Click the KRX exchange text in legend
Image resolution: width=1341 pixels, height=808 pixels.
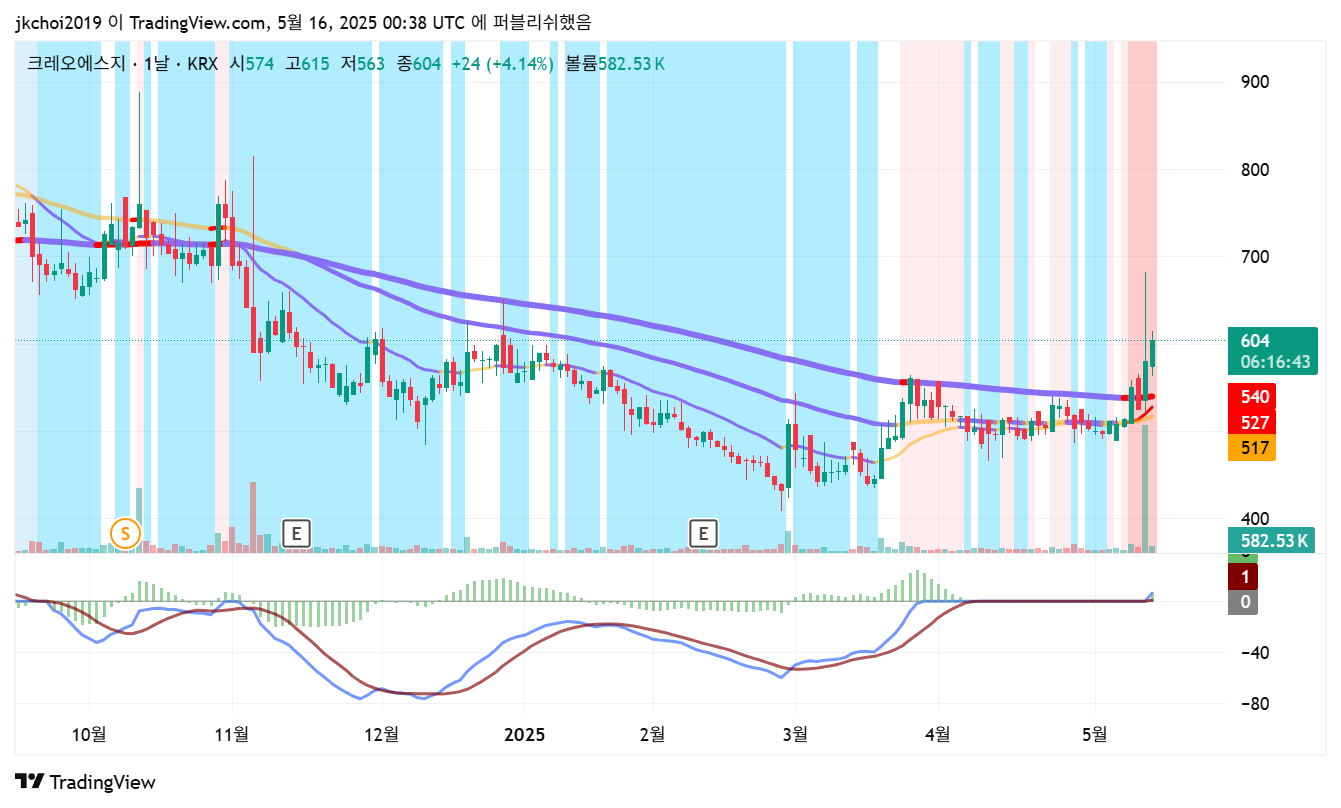(x=201, y=64)
